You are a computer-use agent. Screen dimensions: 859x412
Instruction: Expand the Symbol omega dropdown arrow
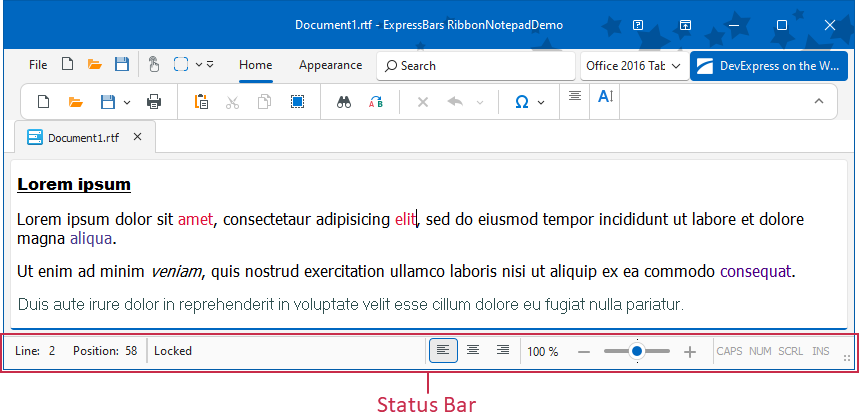[541, 102]
